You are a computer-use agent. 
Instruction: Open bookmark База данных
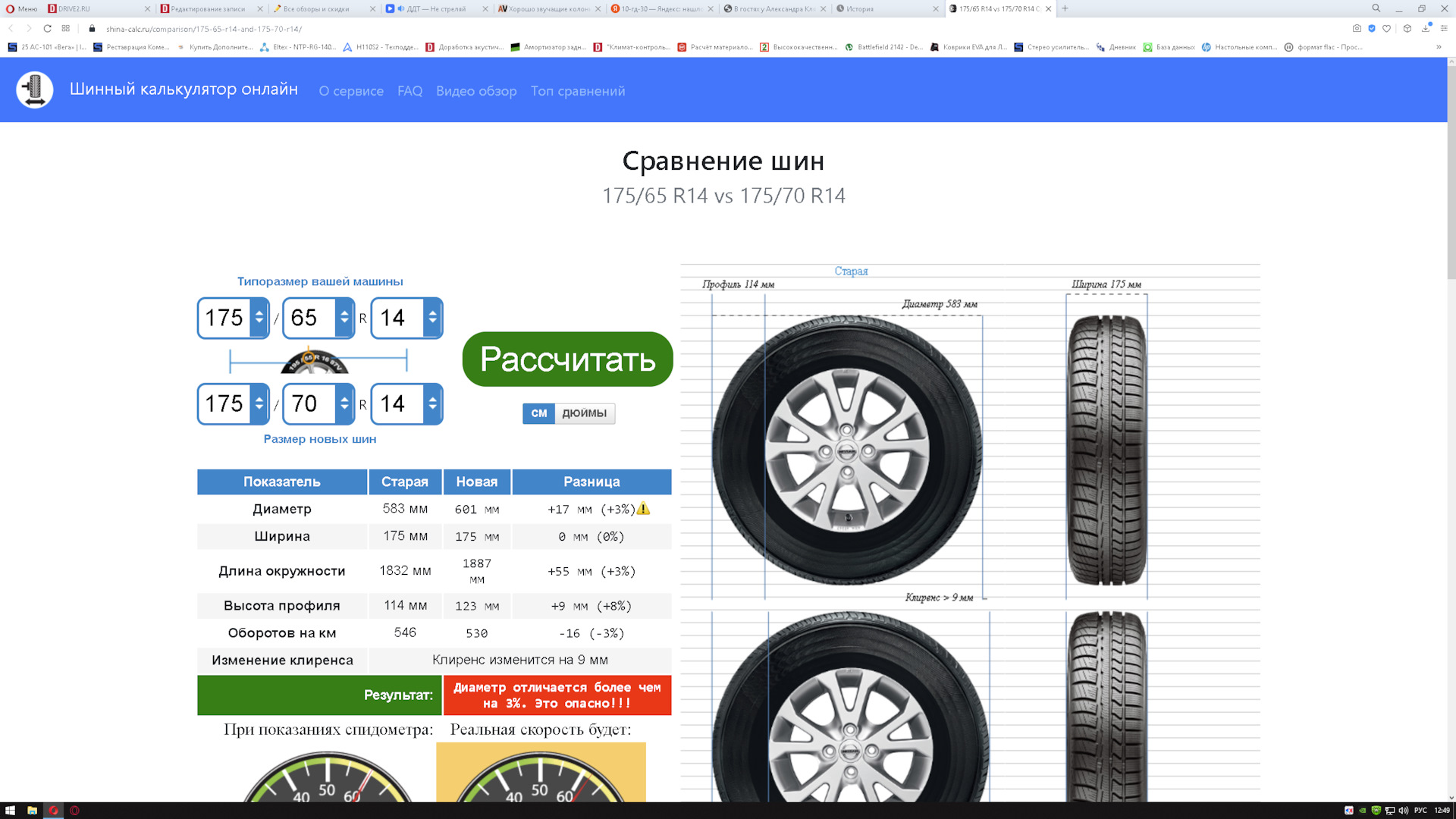coord(1169,47)
